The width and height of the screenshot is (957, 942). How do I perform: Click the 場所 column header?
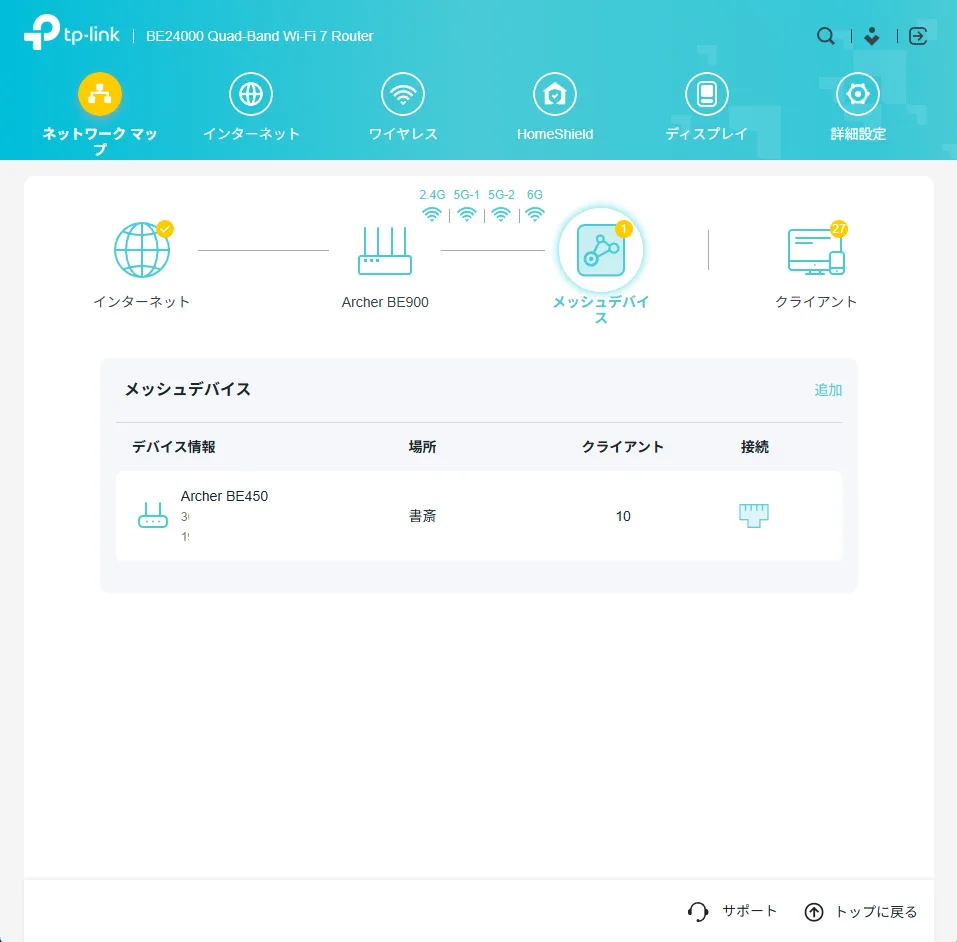click(422, 447)
